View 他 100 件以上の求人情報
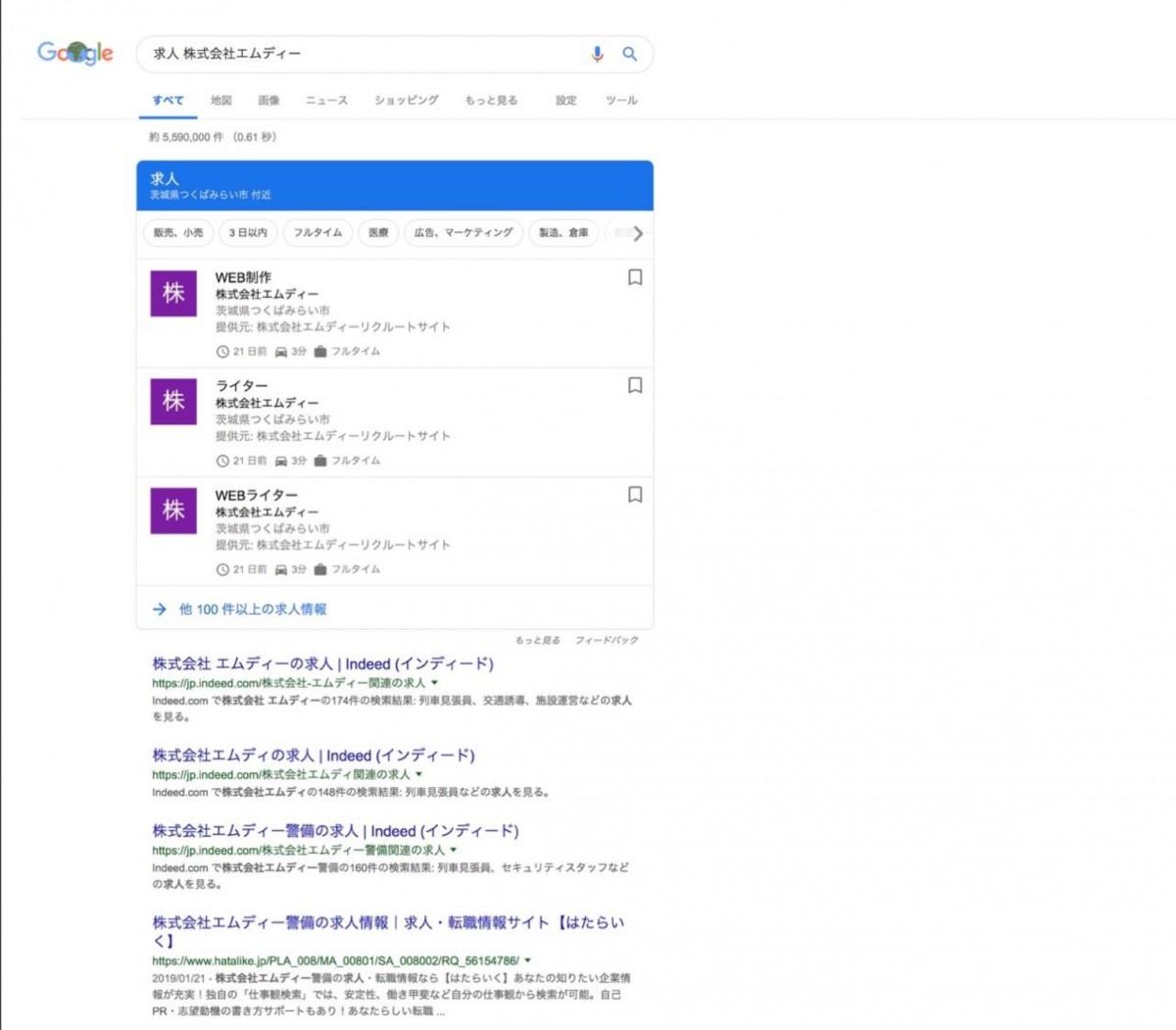 coord(253,610)
